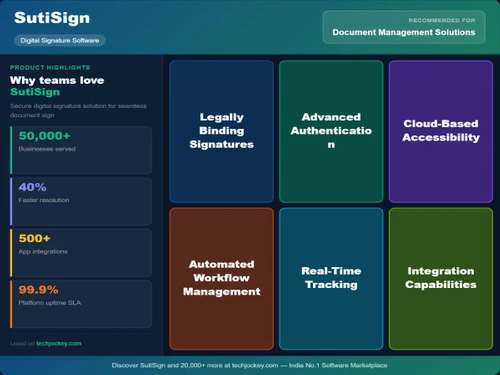Click the green SutiSign heading in sidebar

[35, 92]
